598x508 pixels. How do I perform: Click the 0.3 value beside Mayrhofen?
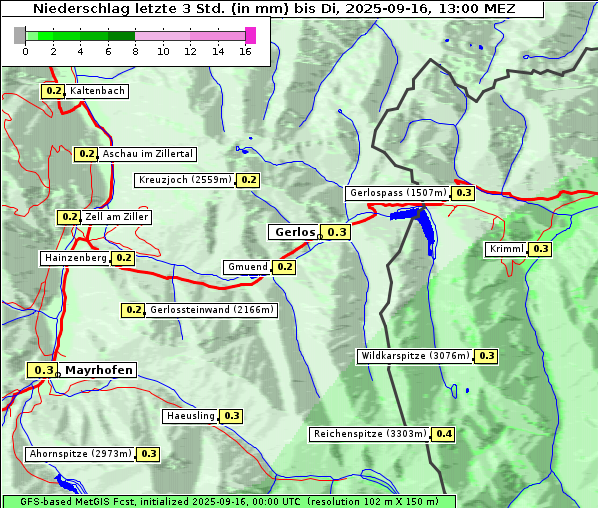pyautogui.click(x=43, y=370)
